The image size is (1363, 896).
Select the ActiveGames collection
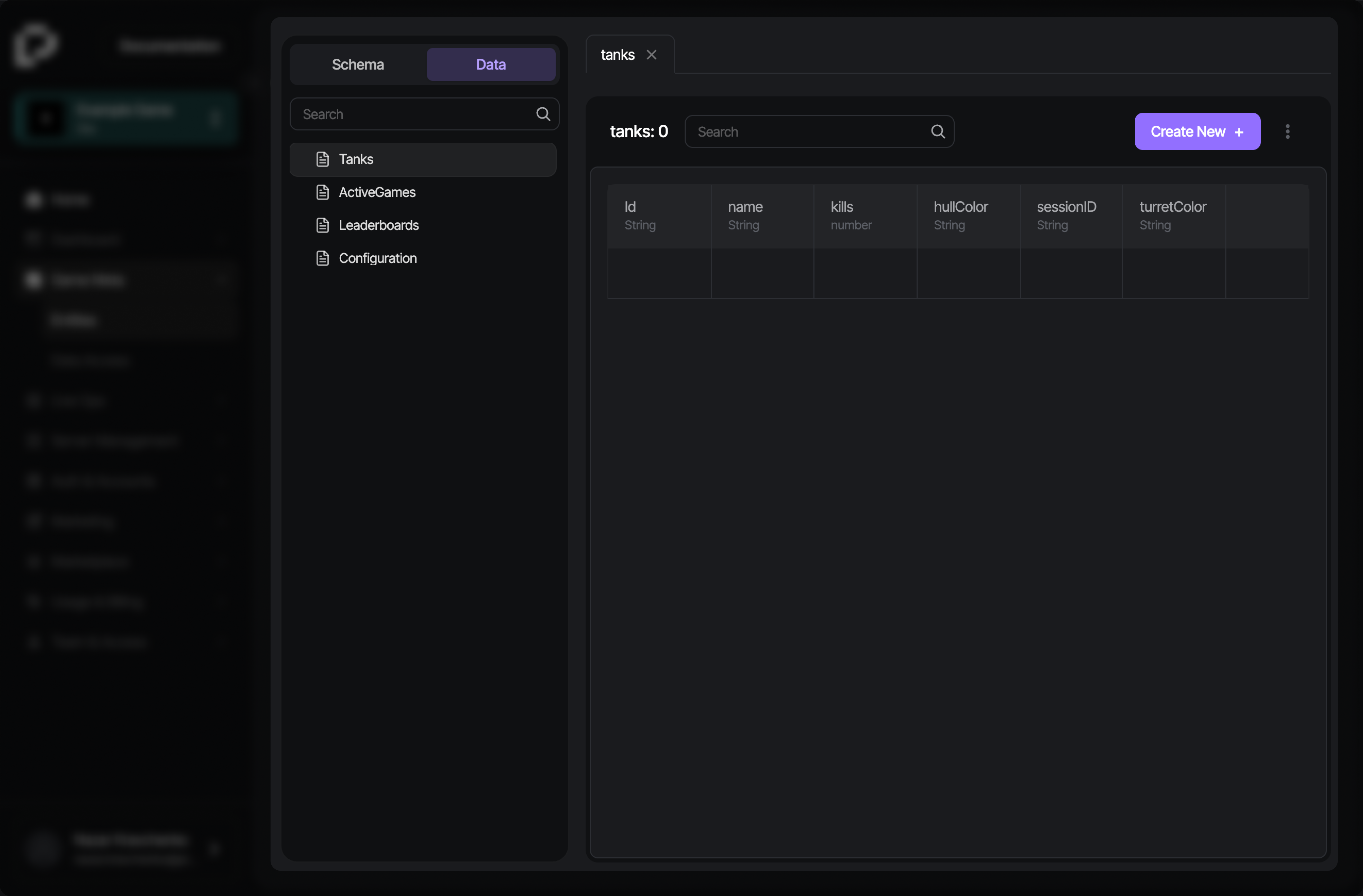(x=377, y=192)
